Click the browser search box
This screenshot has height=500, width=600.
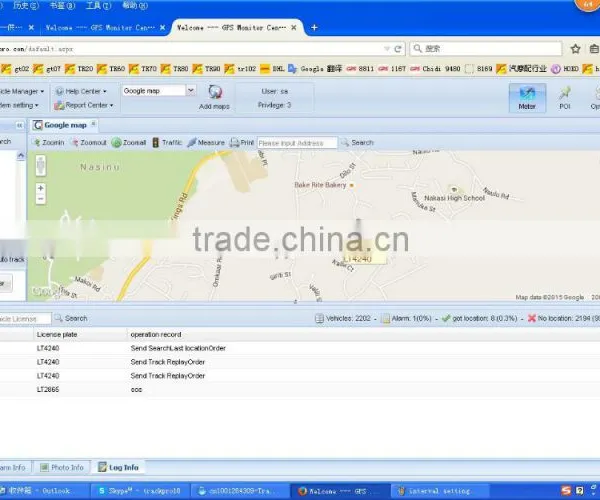(x=486, y=49)
